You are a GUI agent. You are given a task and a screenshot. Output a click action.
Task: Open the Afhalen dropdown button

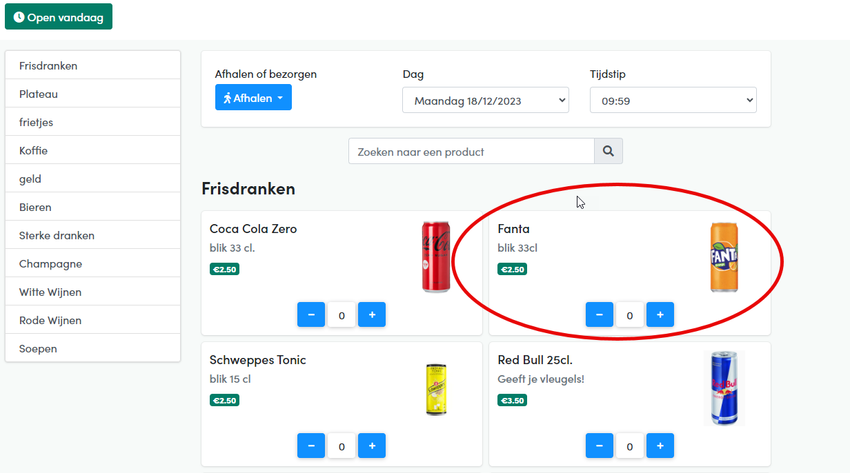[253, 98]
